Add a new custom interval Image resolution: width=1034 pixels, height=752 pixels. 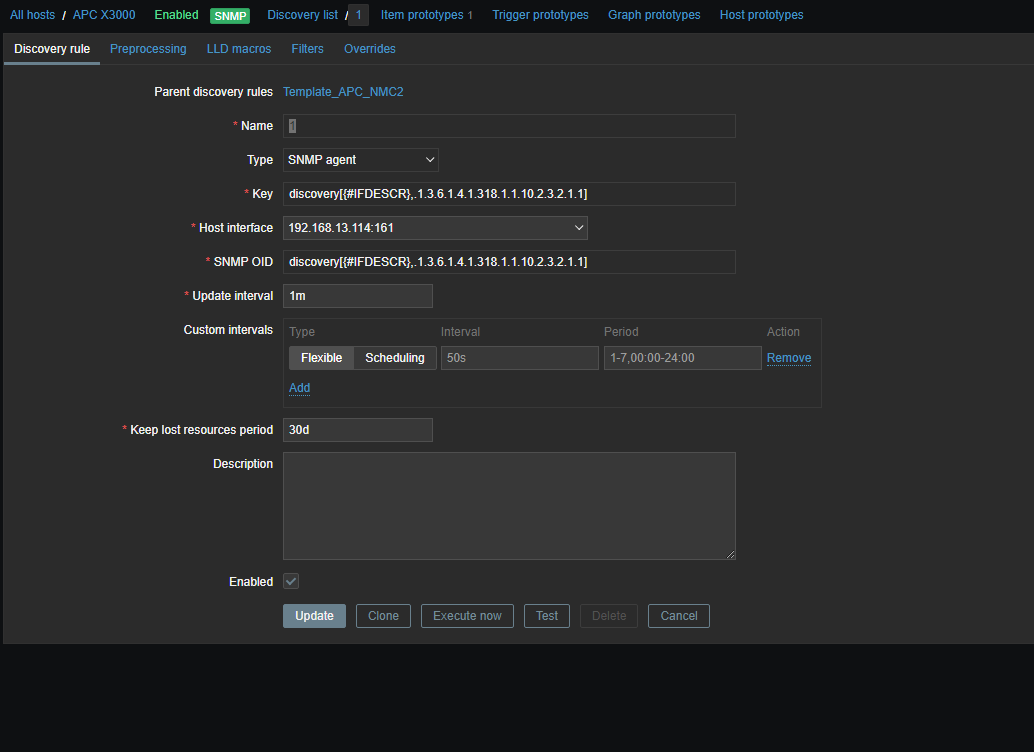(299, 388)
